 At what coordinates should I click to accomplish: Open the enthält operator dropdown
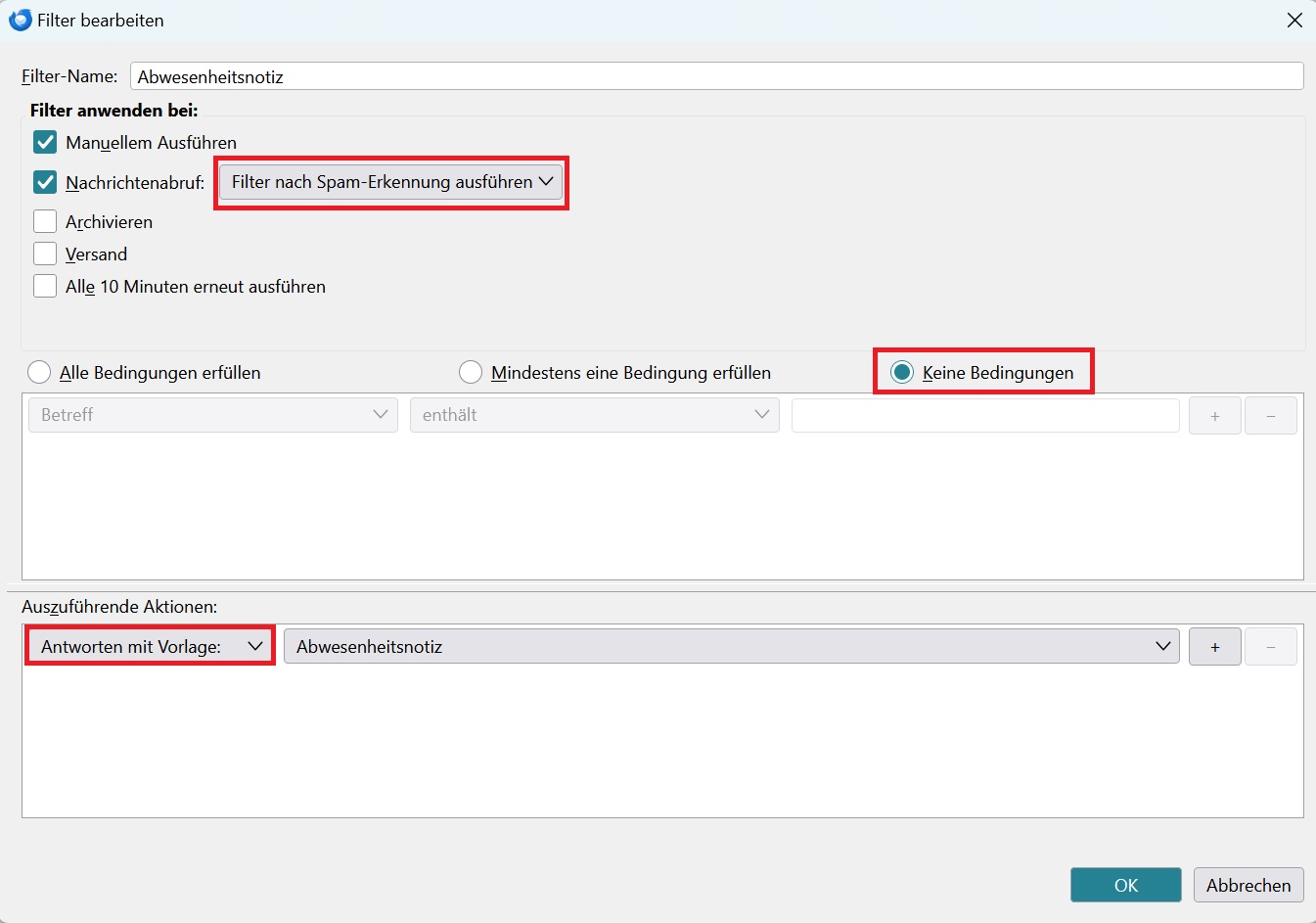pos(594,415)
